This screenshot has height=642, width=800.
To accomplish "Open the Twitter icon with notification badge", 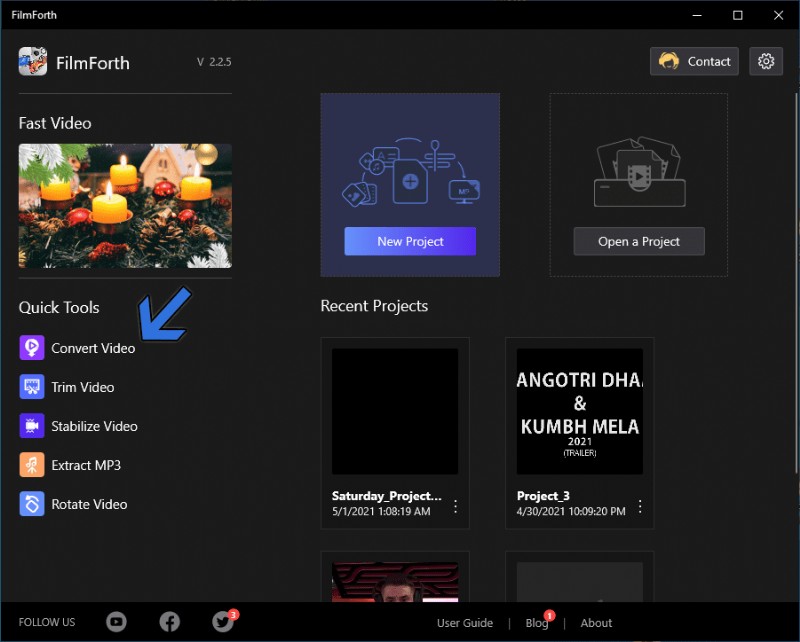I will pos(221,622).
